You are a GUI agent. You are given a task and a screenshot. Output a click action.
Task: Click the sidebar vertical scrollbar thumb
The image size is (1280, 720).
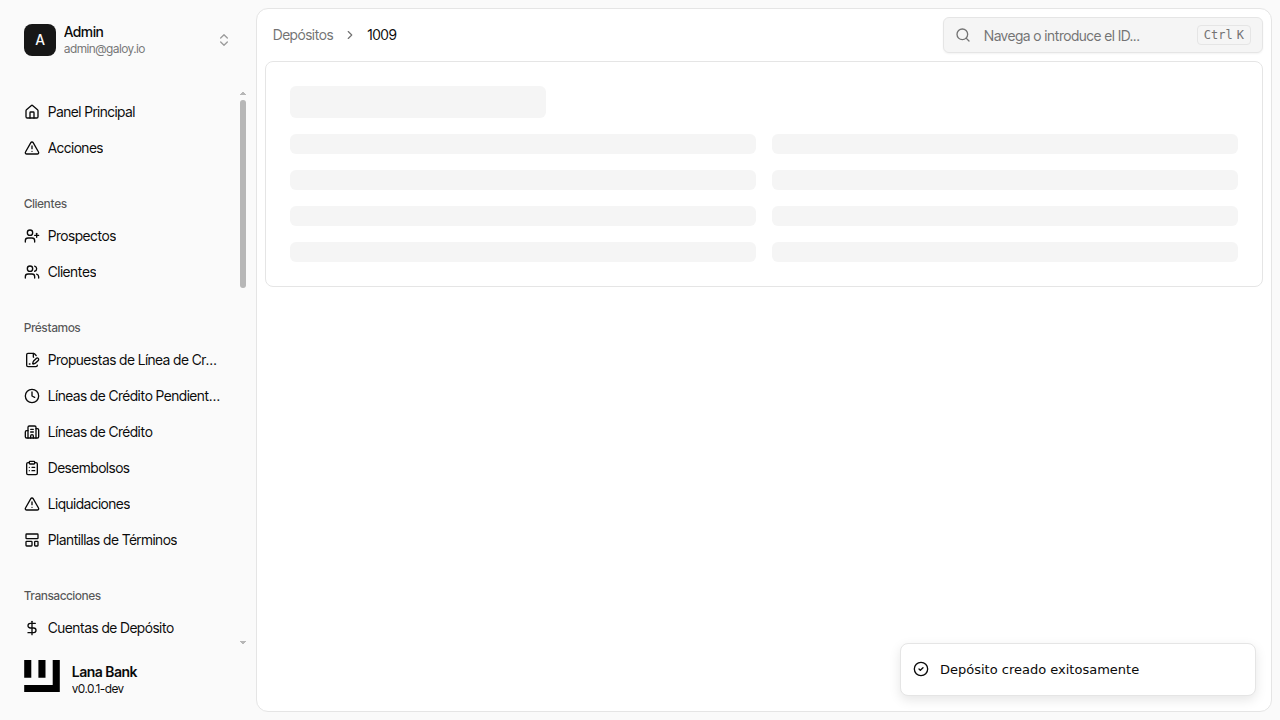243,193
